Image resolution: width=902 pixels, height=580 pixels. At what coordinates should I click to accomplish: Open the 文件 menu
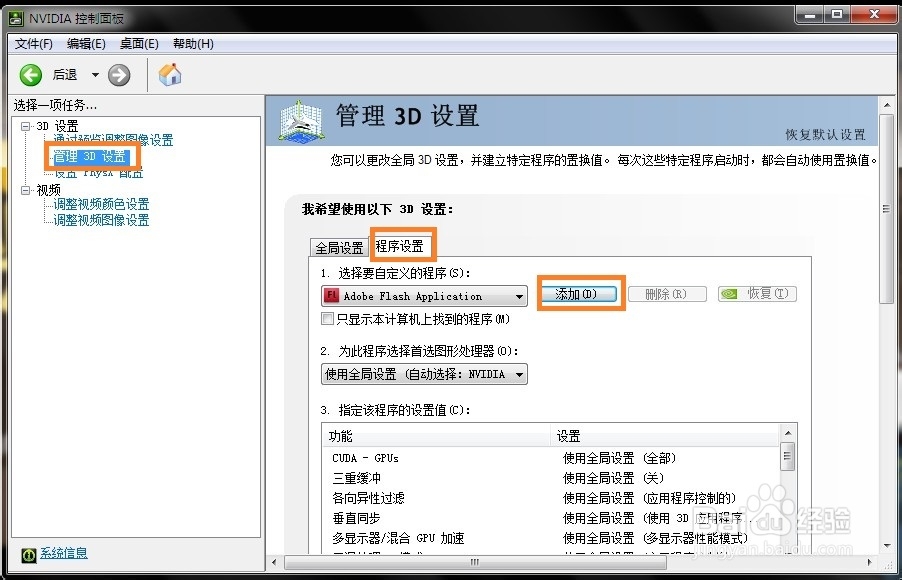[x=33, y=43]
